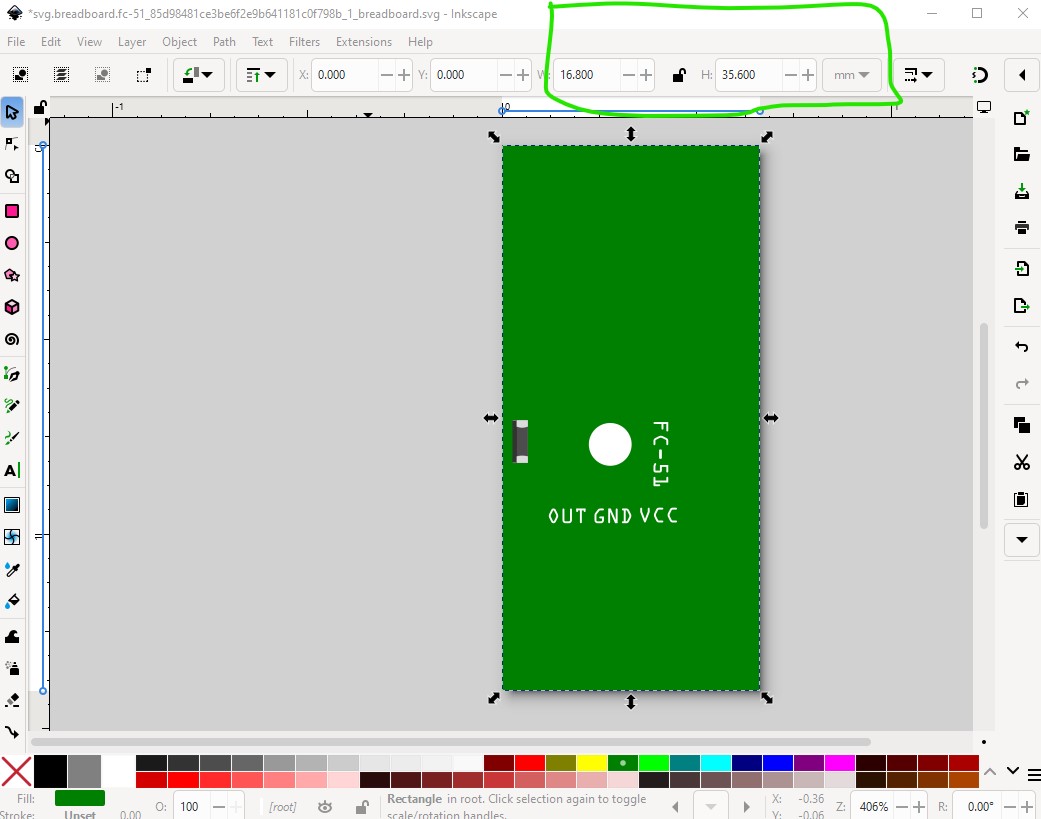This screenshot has width=1041, height=819.
Task: Click the Print icon in the command bar
Action: pyautogui.click(x=1021, y=228)
